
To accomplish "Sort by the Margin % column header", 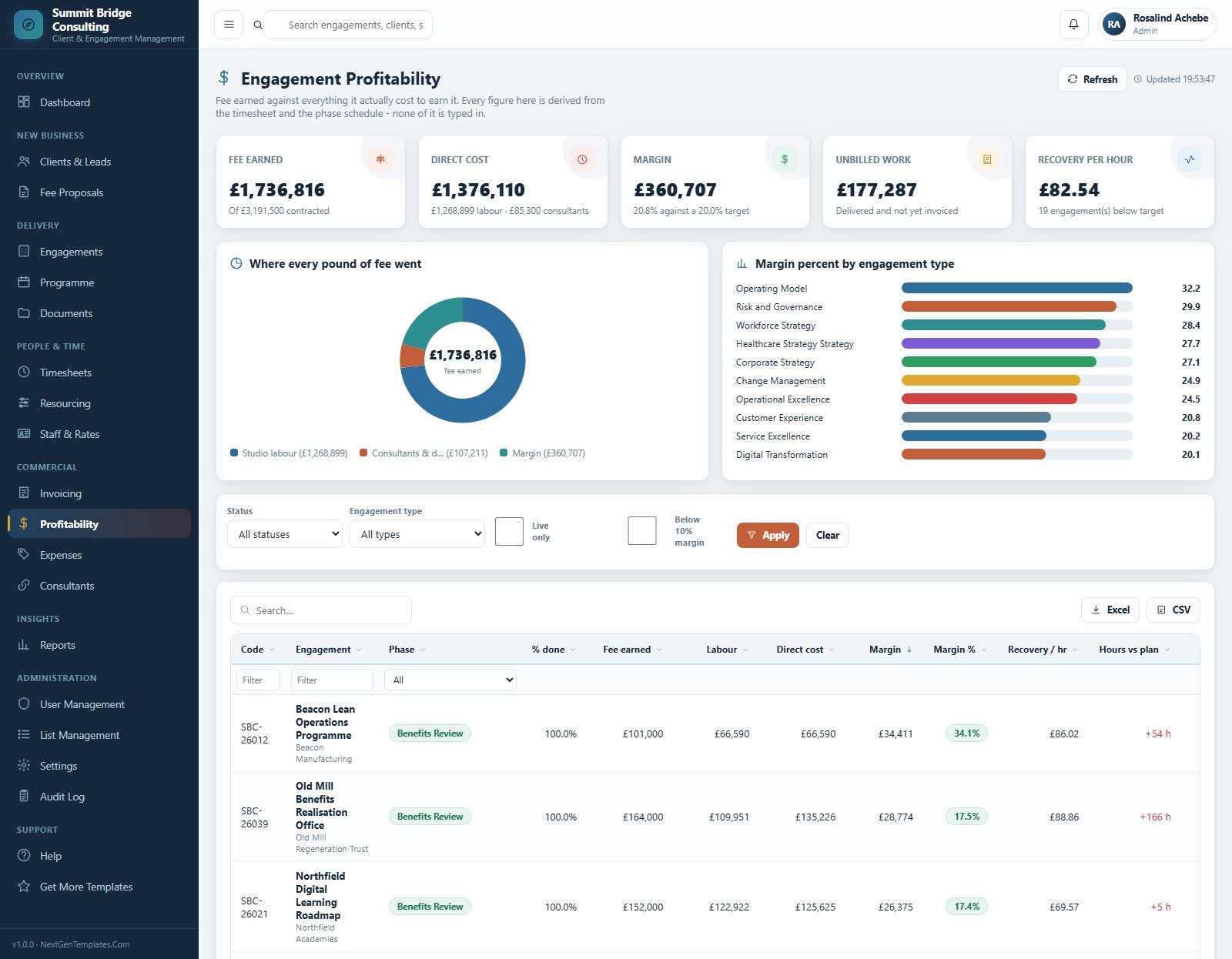I will pyautogui.click(x=959, y=650).
